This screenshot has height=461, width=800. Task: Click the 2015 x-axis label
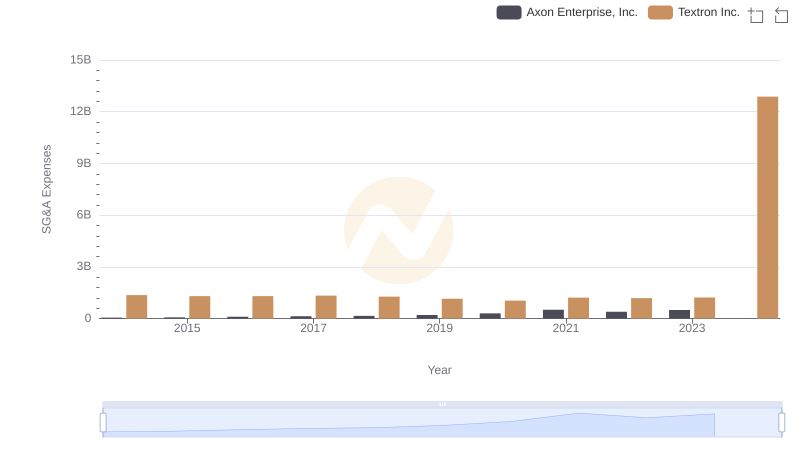187,328
